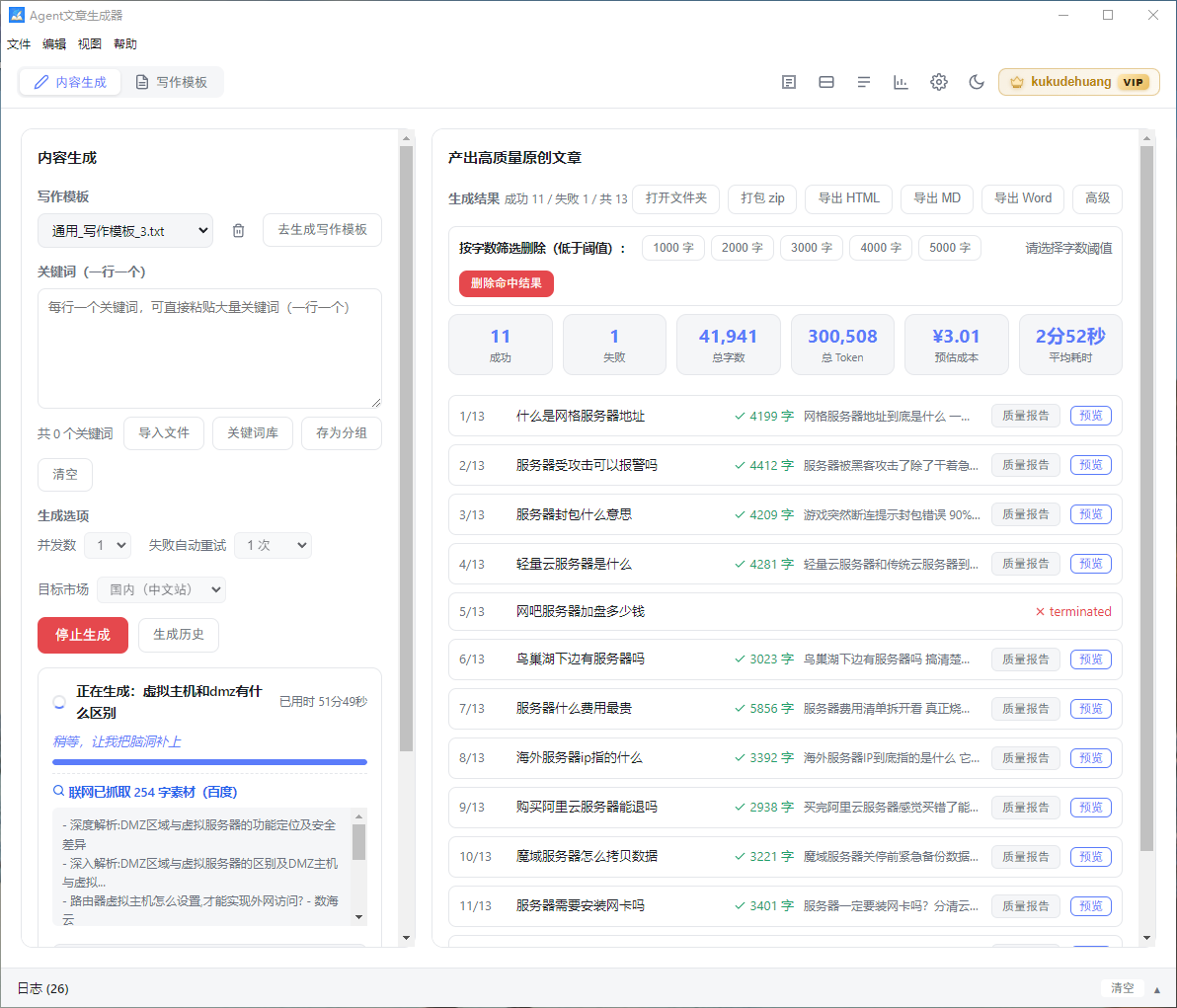The width and height of the screenshot is (1177, 1008).
Task: Toggle dark mode moon icon
Action: click(x=976, y=82)
